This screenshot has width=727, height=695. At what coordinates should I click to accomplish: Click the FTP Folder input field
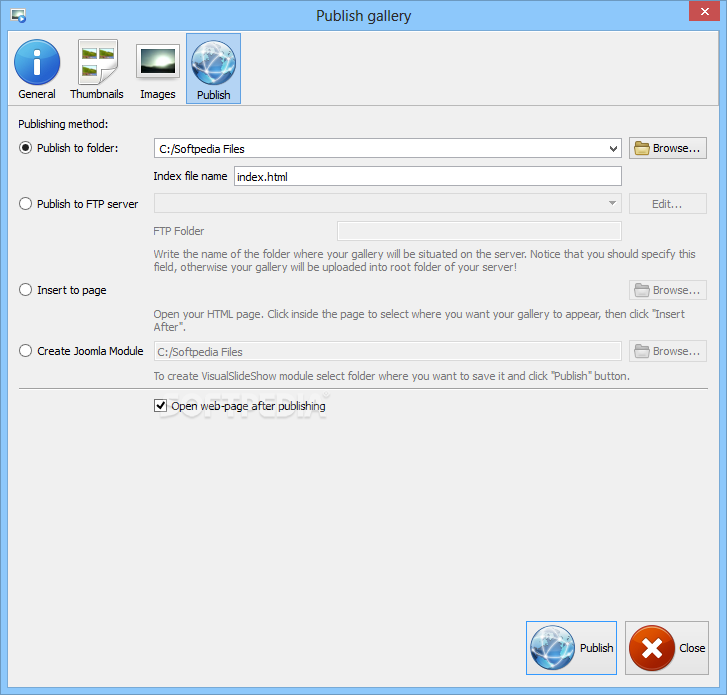[x=479, y=230]
